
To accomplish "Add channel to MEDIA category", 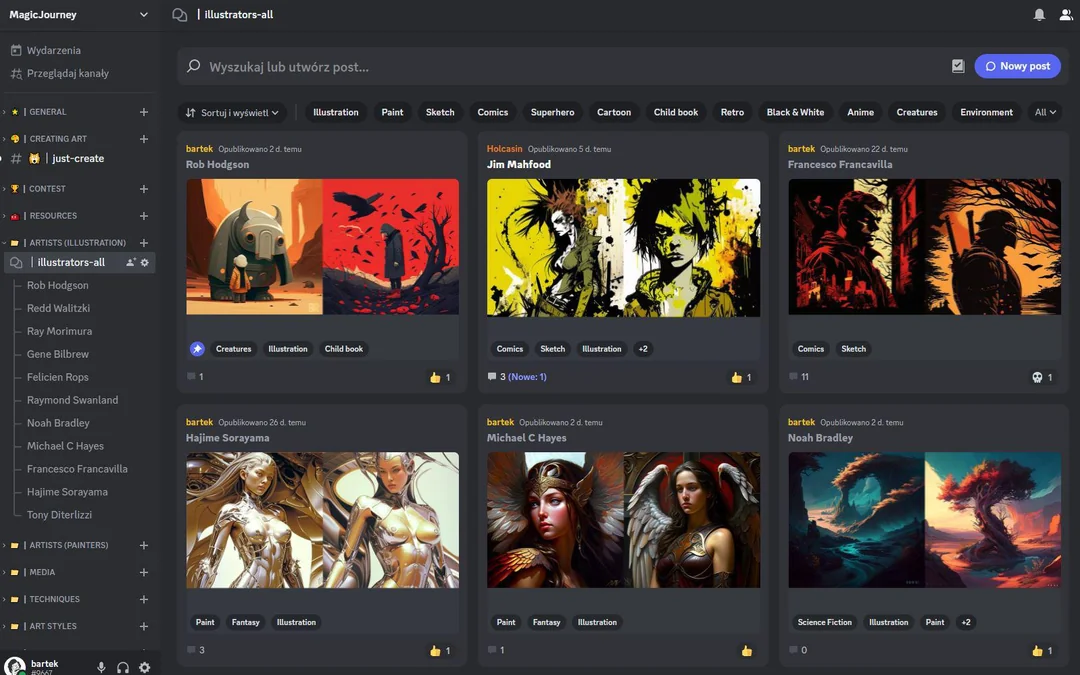I will pyautogui.click(x=144, y=572).
